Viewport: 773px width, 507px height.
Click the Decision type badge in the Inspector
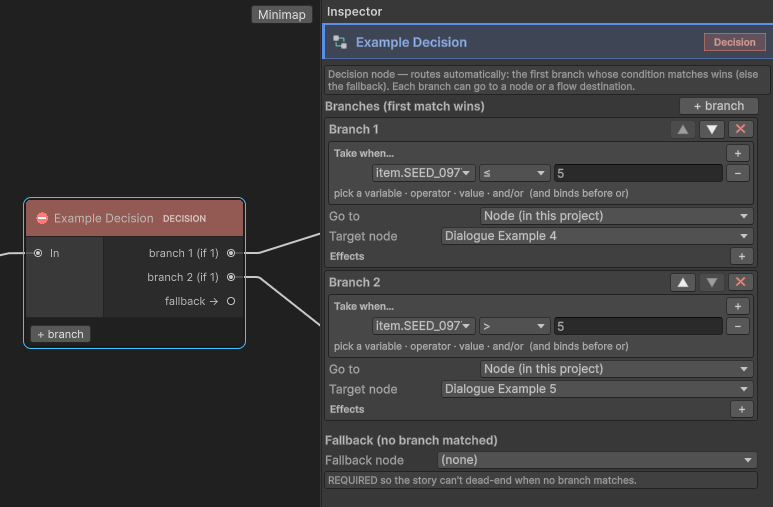[x=734, y=42]
